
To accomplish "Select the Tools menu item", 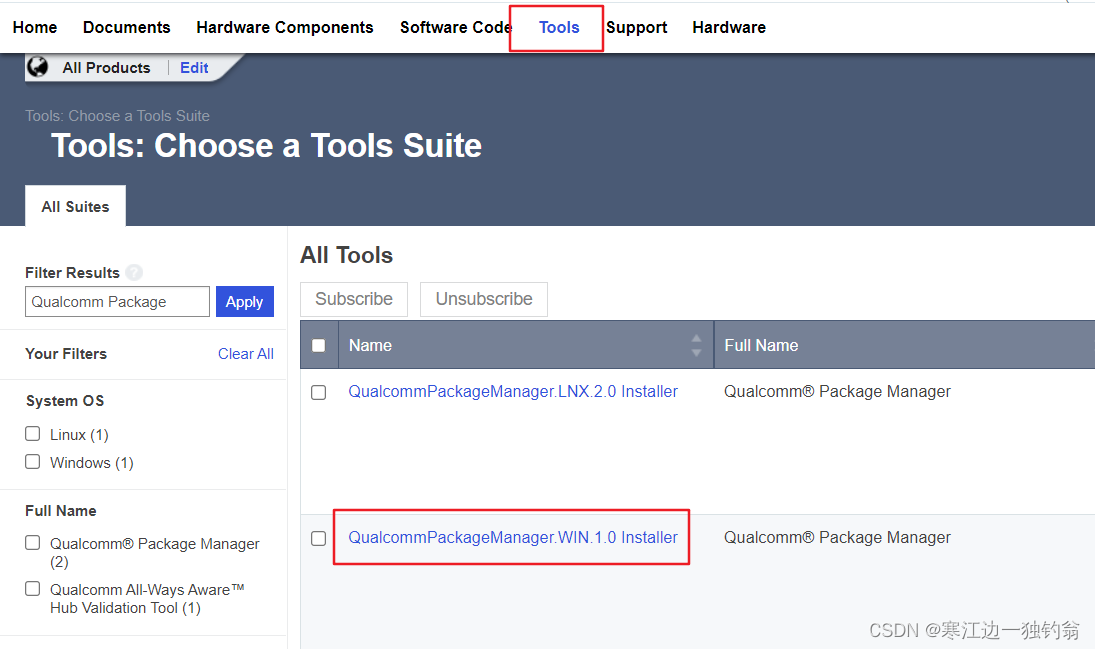I will [559, 27].
